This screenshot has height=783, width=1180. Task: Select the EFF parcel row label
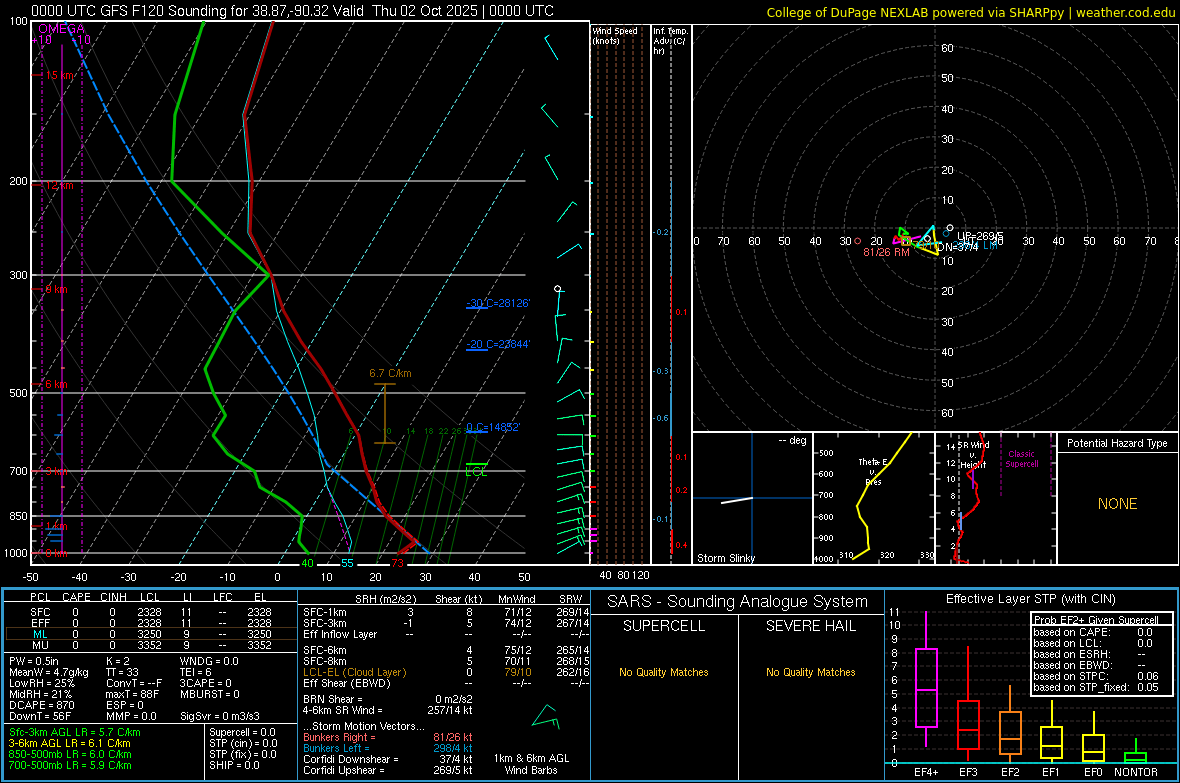(x=40, y=623)
